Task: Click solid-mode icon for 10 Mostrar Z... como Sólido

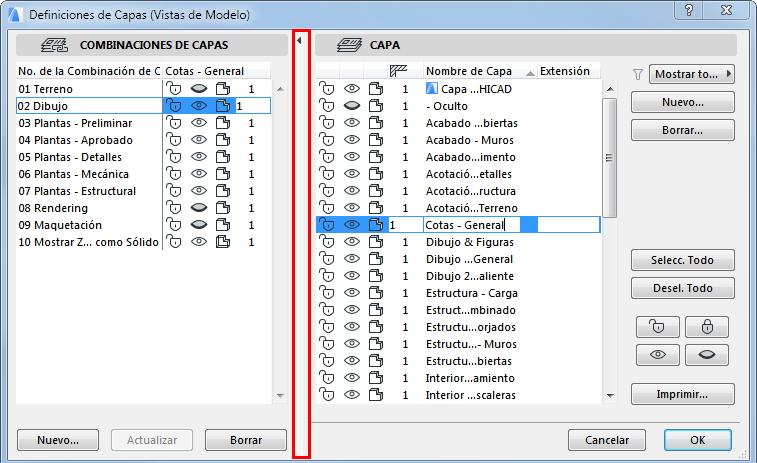Action: pyautogui.click(x=223, y=242)
